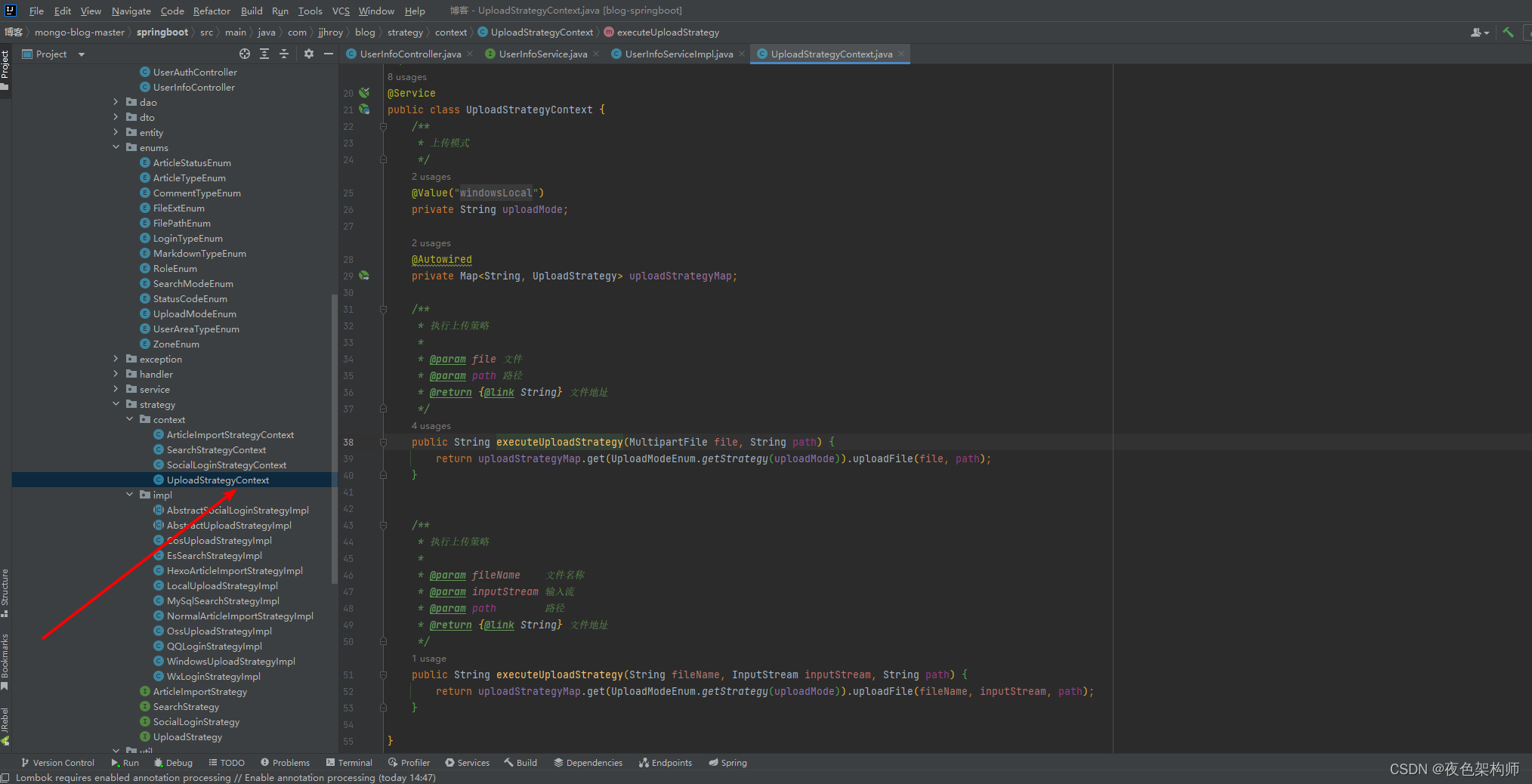Close the UserInfoController.java tab

[x=470, y=54]
